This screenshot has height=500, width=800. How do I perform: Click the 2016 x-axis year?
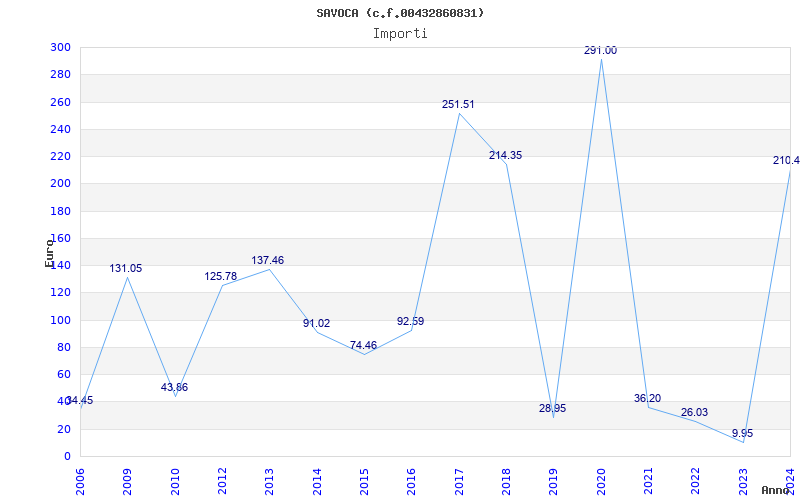pos(412,482)
